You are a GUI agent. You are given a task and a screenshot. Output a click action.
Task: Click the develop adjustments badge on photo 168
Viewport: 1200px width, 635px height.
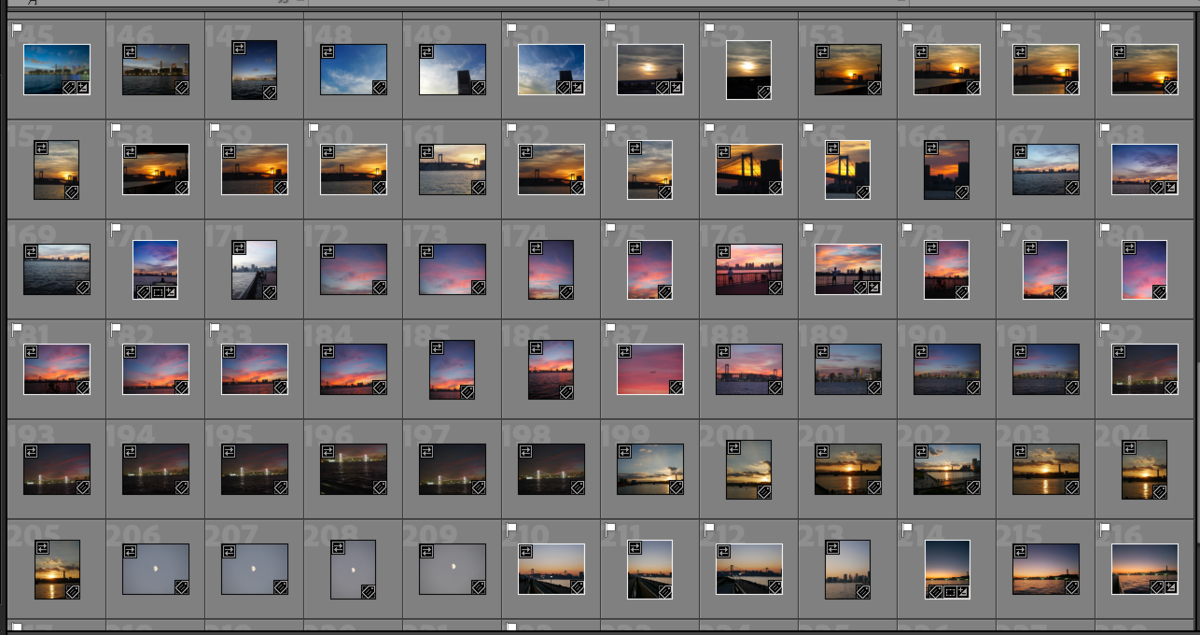[x=1172, y=187]
